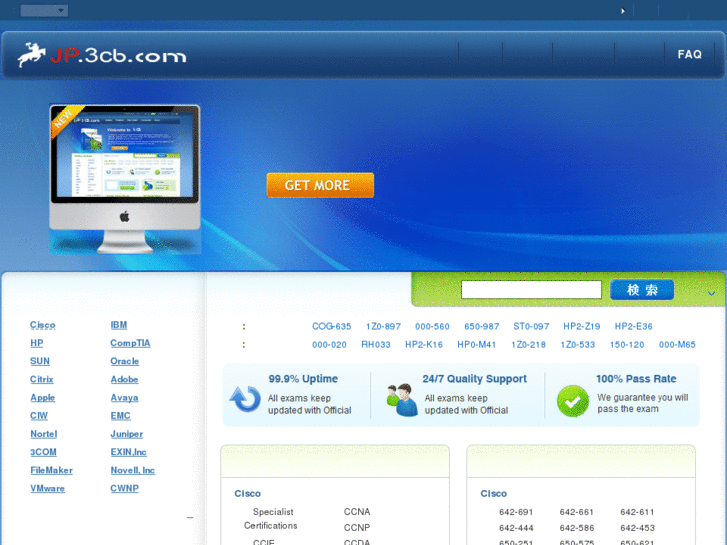Open exam 642-691 link
The height and width of the screenshot is (545, 727).
pyautogui.click(x=516, y=512)
